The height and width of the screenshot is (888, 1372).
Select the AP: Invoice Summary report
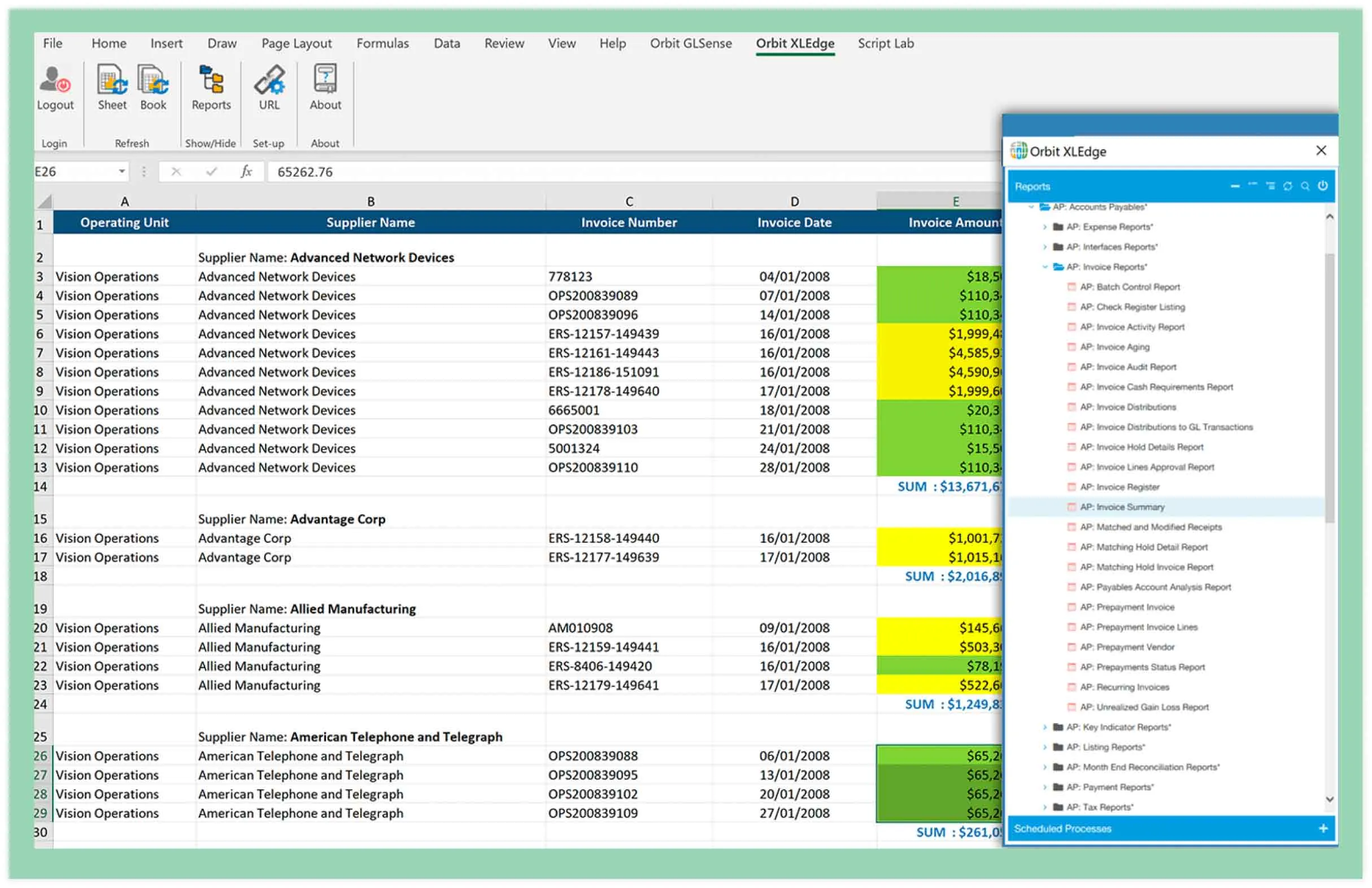(1123, 507)
